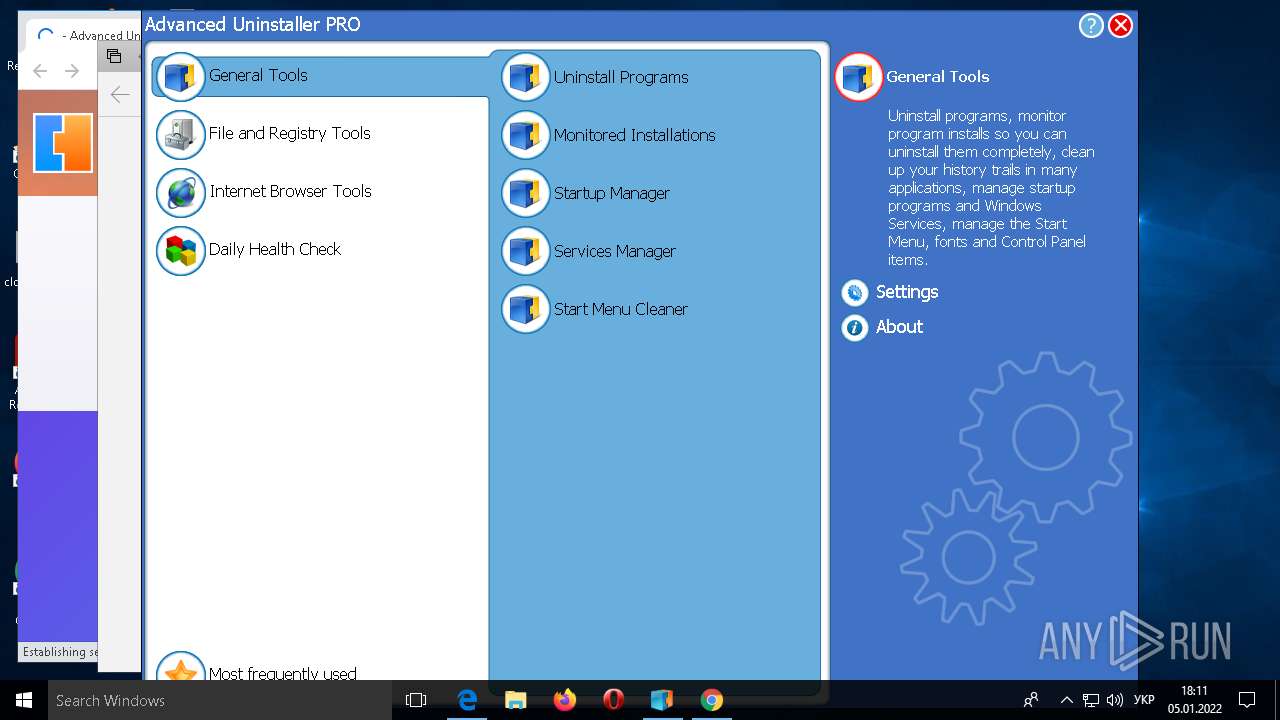Select General Tools menu label

click(x=258, y=75)
